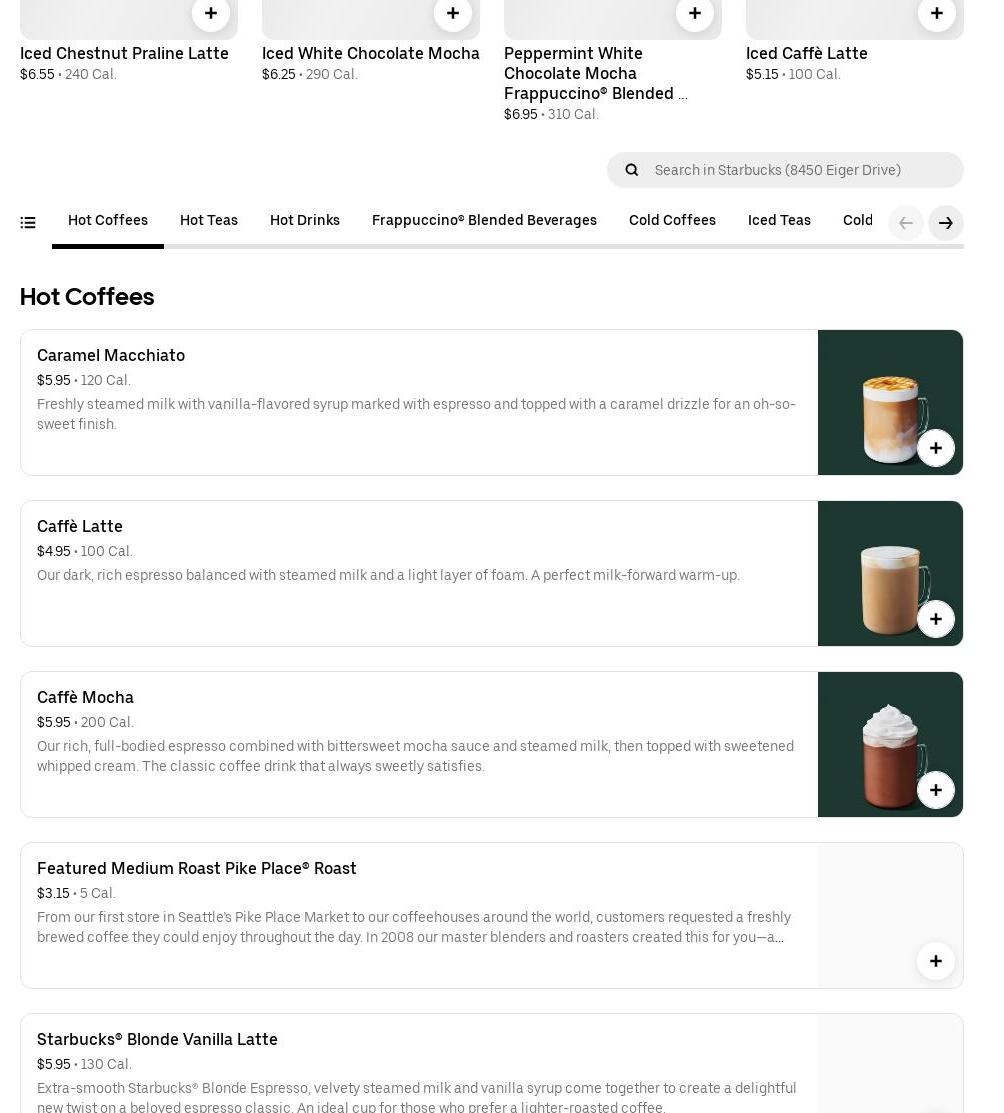Click the Search in Starbucks field

coord(785,170)
